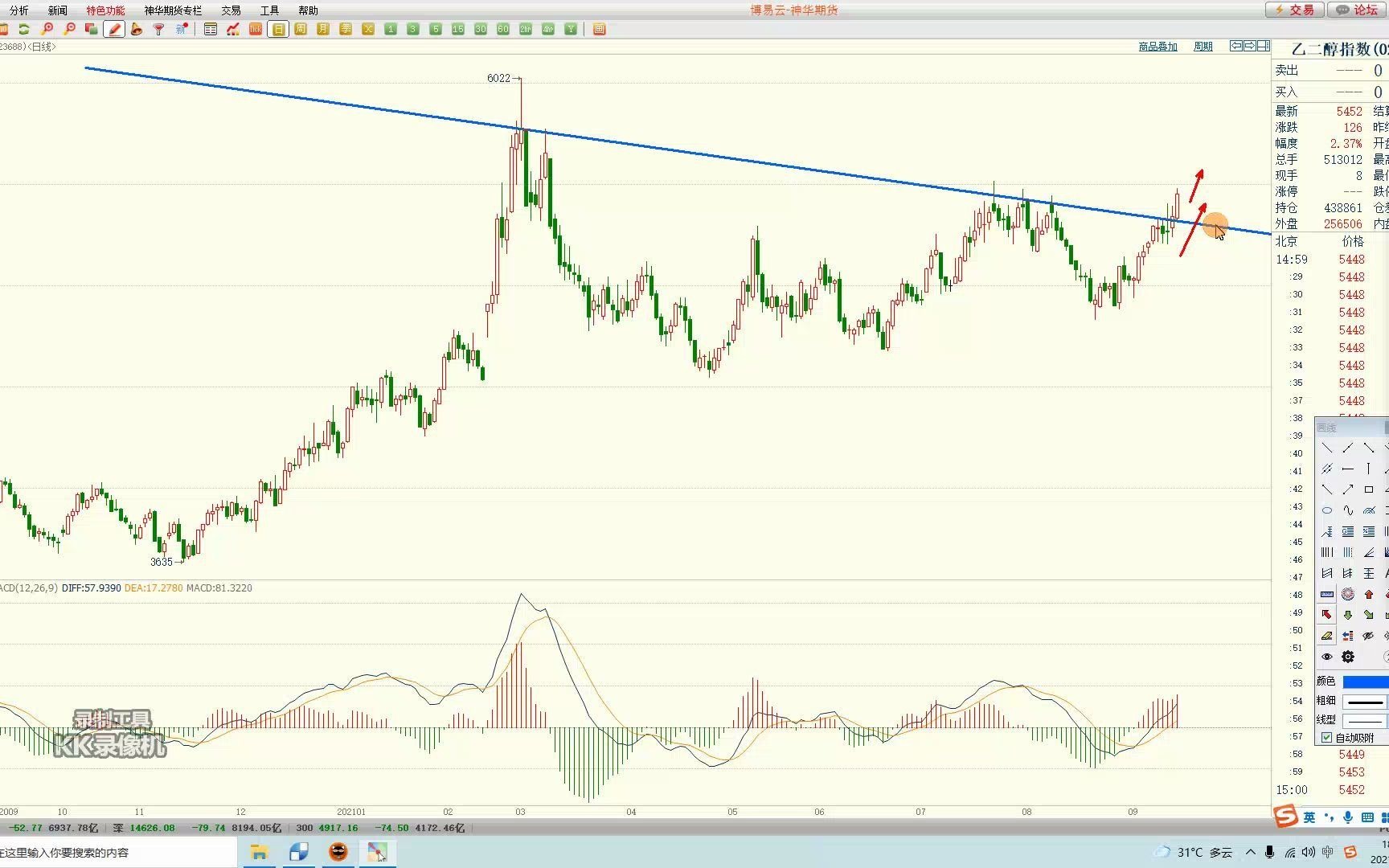Open the quote list table icon

tap(211, 30)
